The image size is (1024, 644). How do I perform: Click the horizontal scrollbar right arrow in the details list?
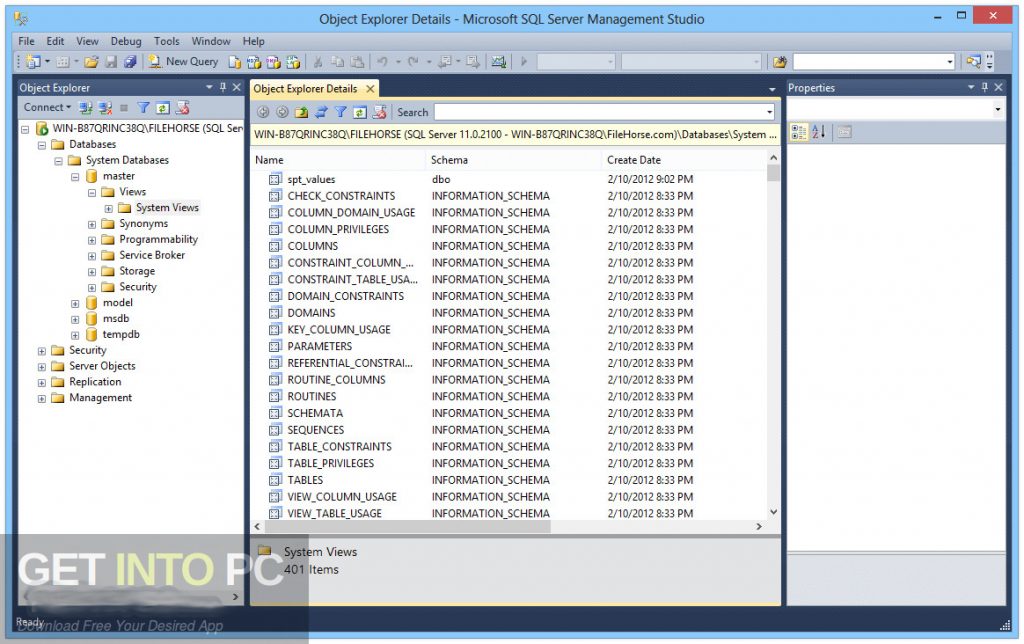[759, 526]
